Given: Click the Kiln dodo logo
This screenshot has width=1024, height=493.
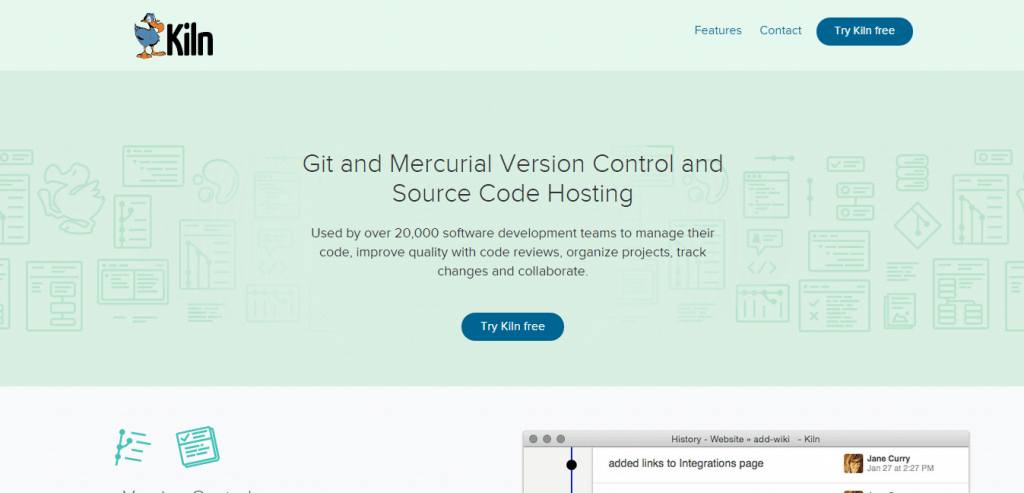Looking at the screenshot, I should click(174, 37).
